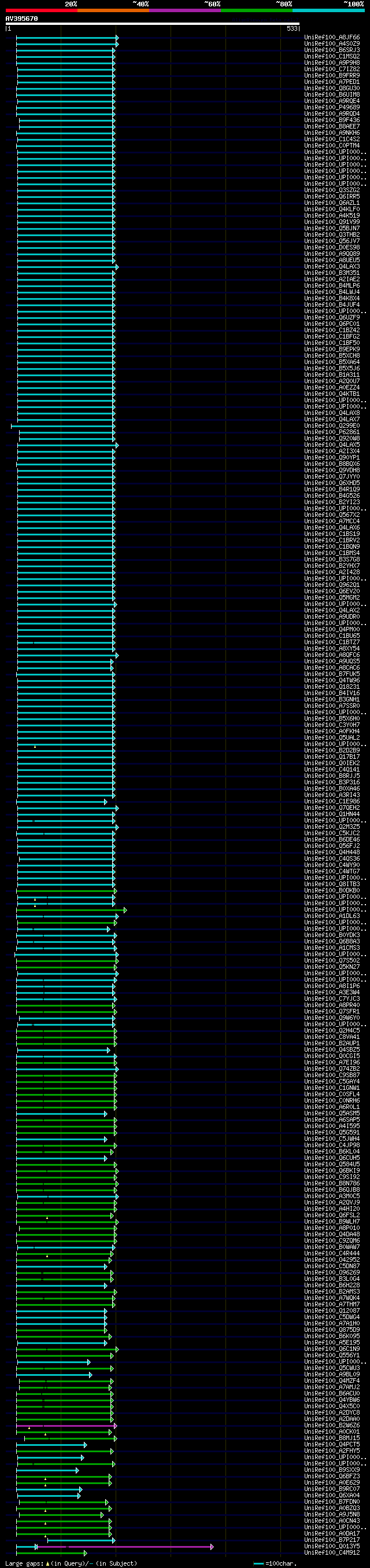
Task: Open the hit UniRef100_A4S0Z9
Action: [332, 44]
